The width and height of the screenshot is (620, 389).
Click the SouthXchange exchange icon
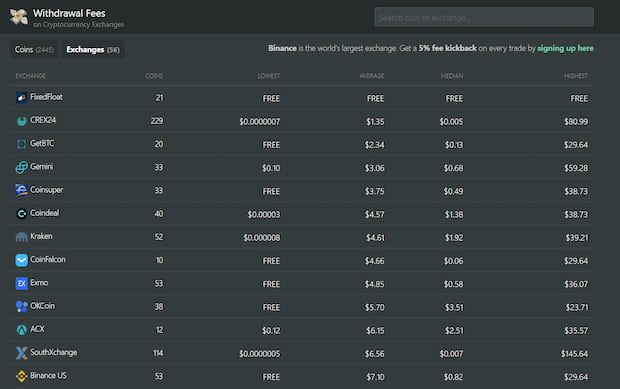[21, 353]
